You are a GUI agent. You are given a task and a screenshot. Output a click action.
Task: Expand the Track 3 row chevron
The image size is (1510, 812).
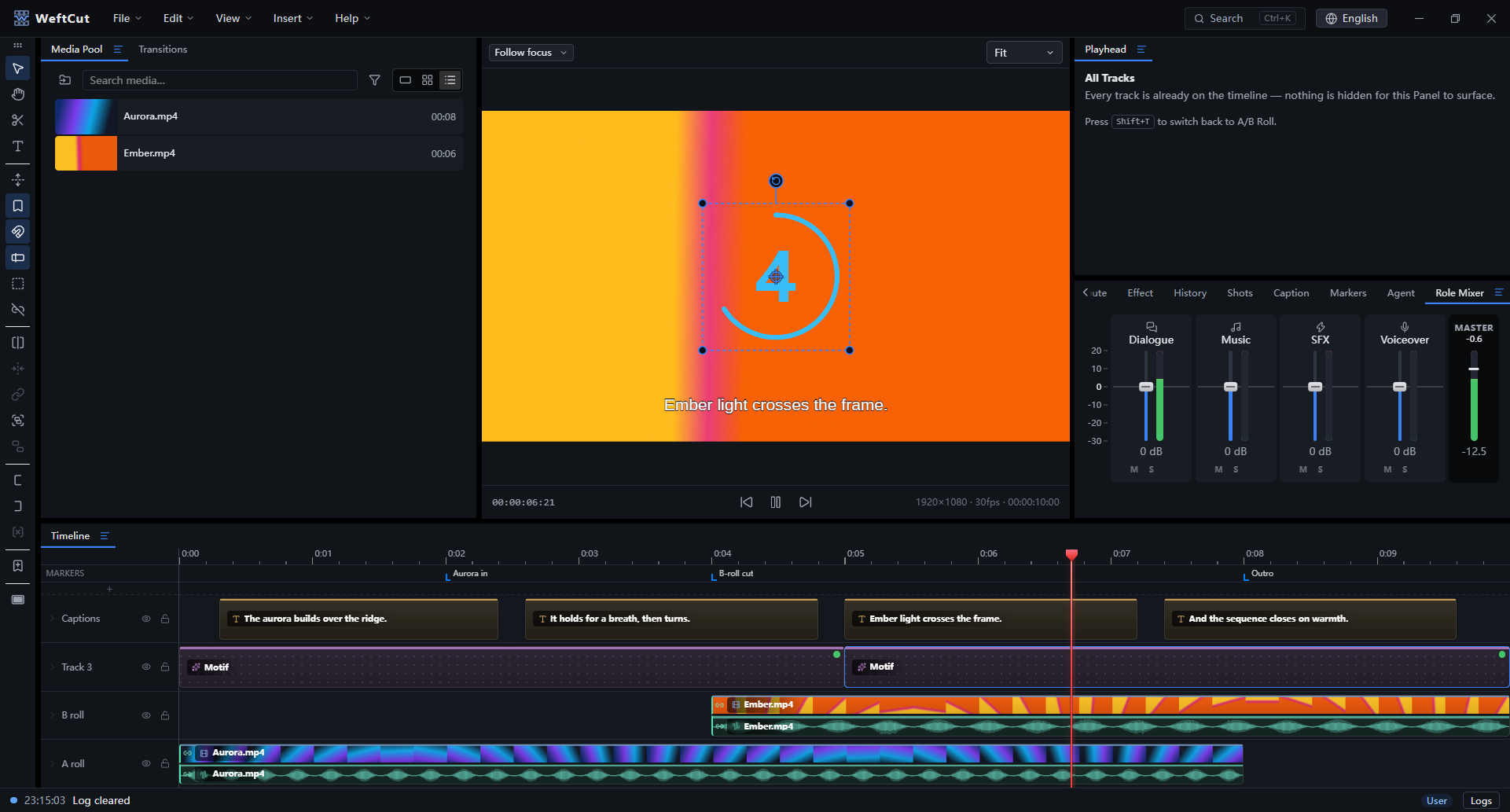pos(53,667)
